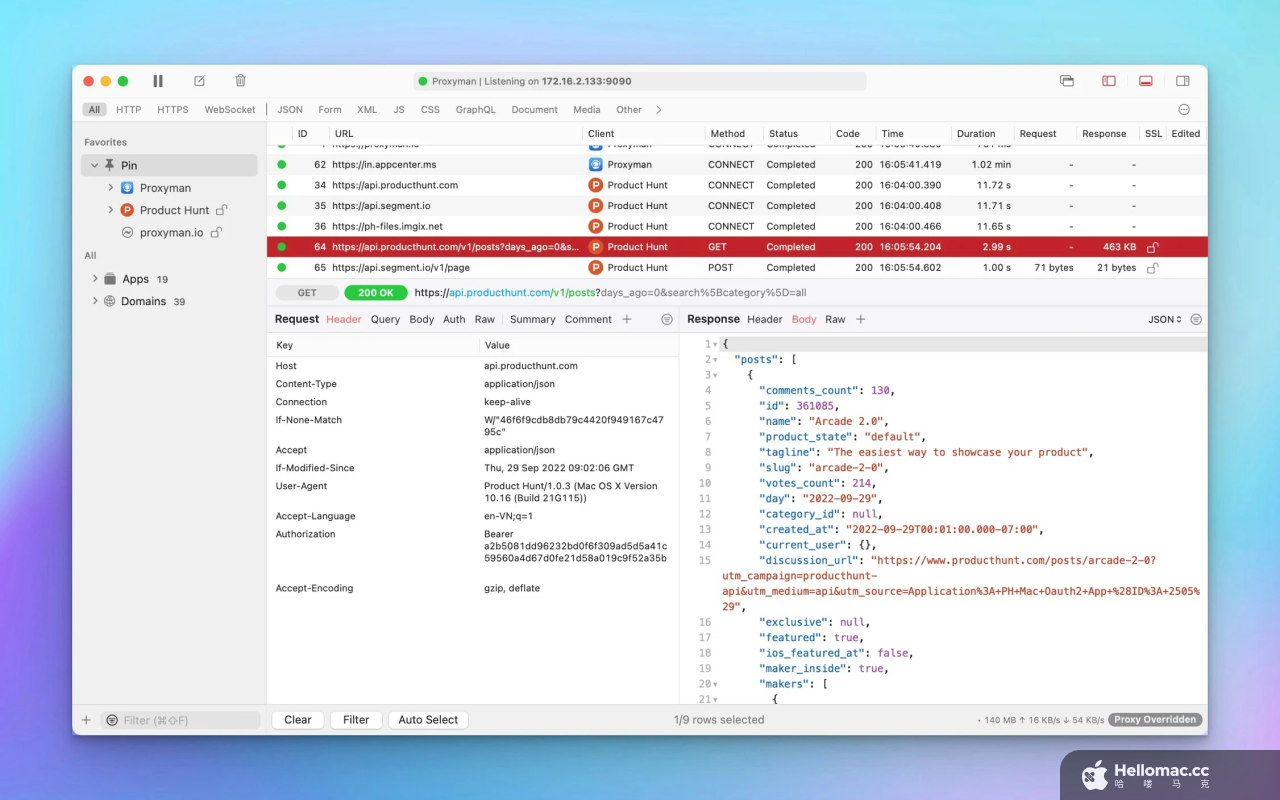
Task: Filter by JSON content type
Action: point(290,110)
